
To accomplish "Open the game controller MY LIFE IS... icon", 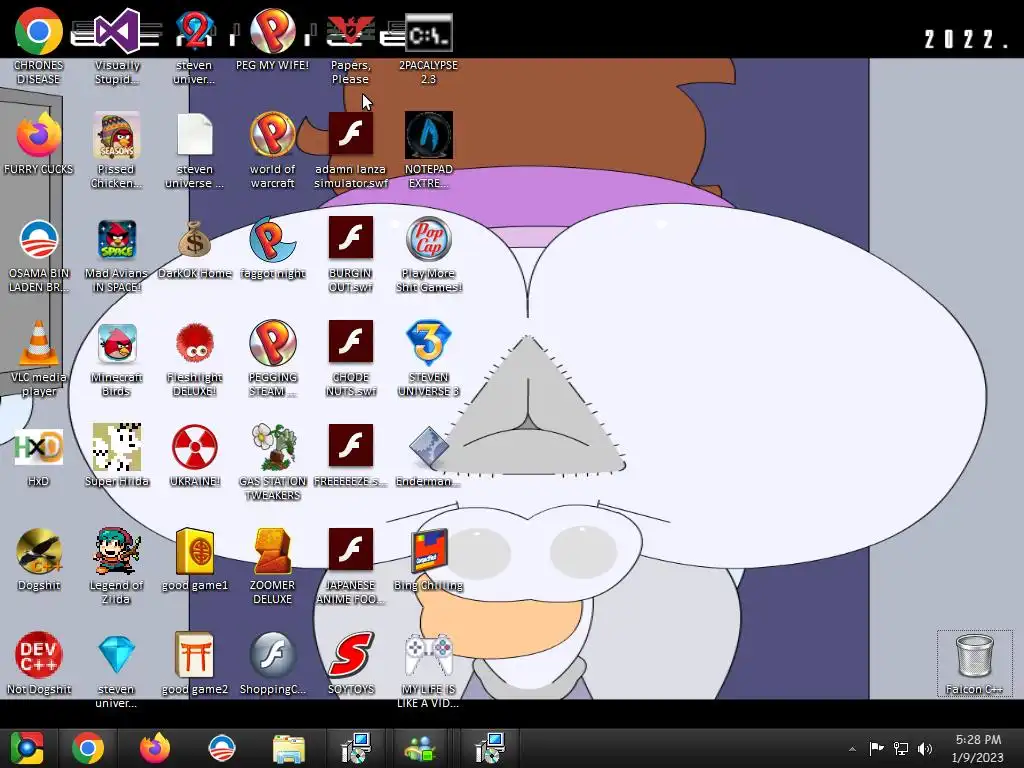I will point(428,655).
